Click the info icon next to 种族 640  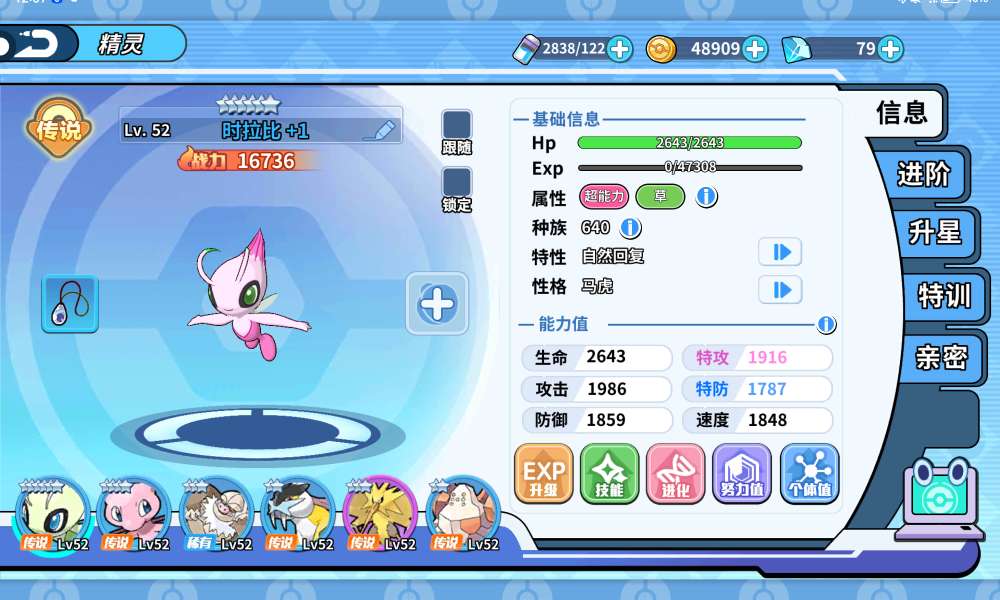click(630, 228)
